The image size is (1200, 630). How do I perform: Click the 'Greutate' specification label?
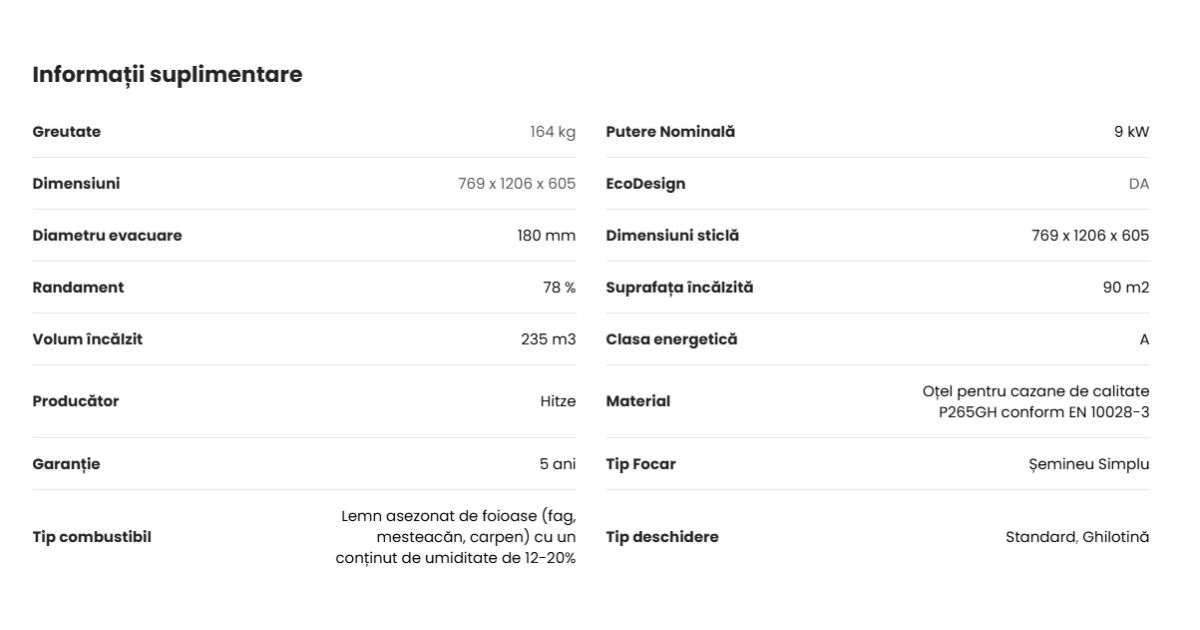67,132
